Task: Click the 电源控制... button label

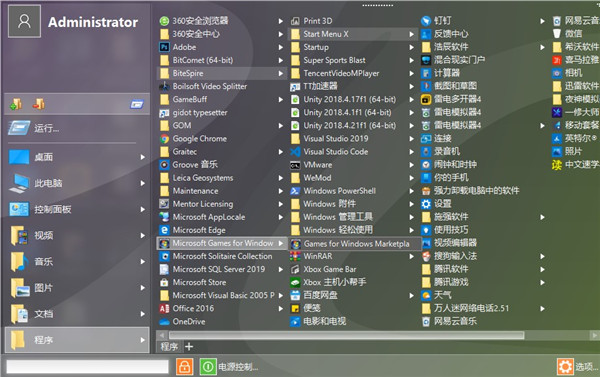Action: (238, 367)
